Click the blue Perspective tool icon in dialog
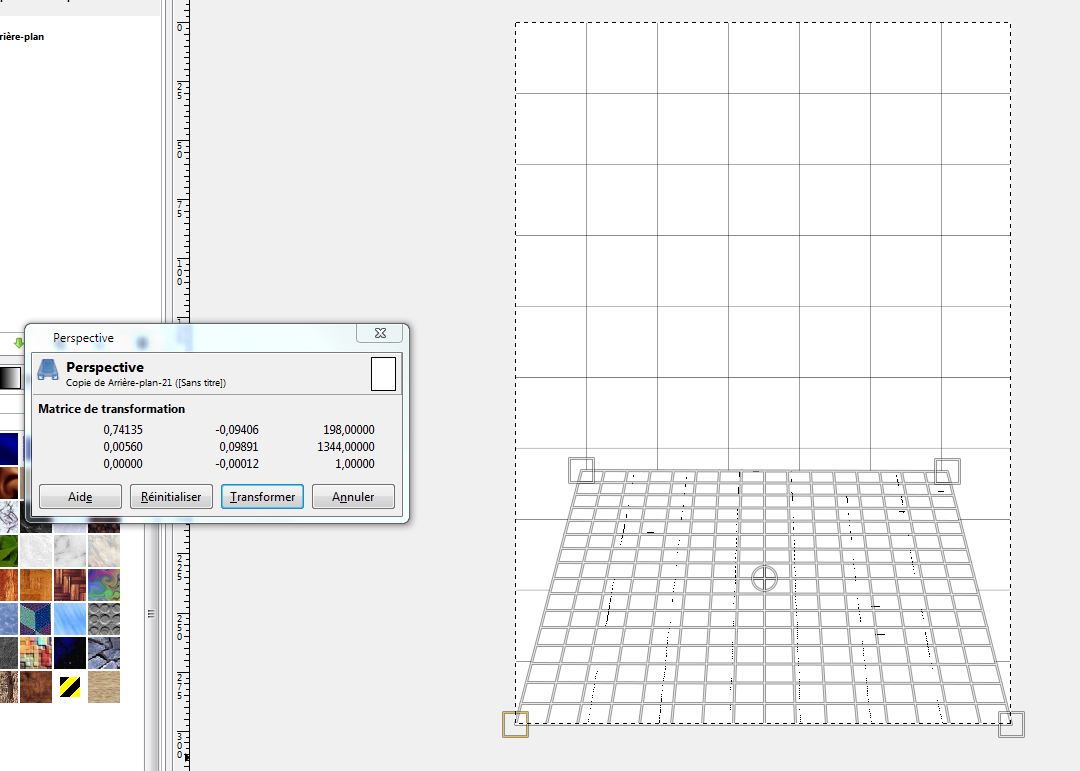The image size is (1080, 771). point(48,369)
